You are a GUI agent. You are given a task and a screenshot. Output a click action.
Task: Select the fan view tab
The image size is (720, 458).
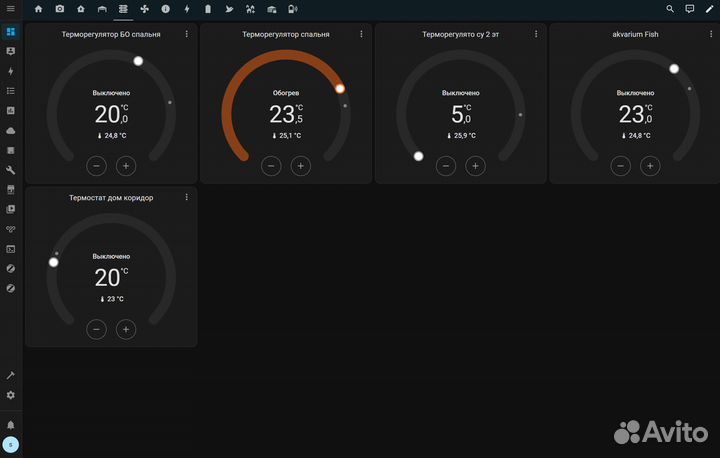(144, 9)
